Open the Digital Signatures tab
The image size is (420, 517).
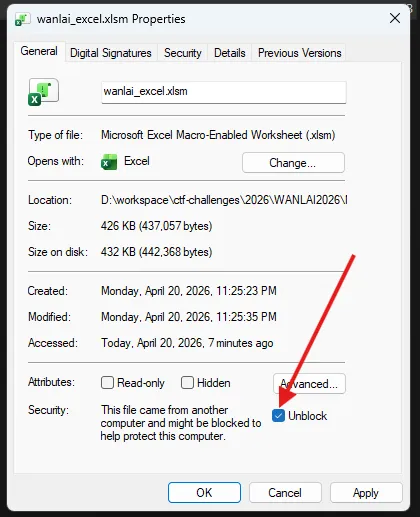click(x=111, y=53)
